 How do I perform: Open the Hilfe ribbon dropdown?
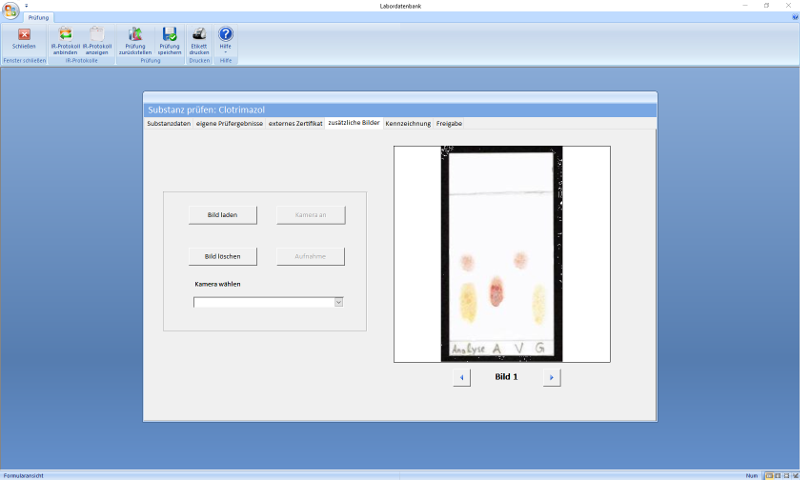[225, 40]
